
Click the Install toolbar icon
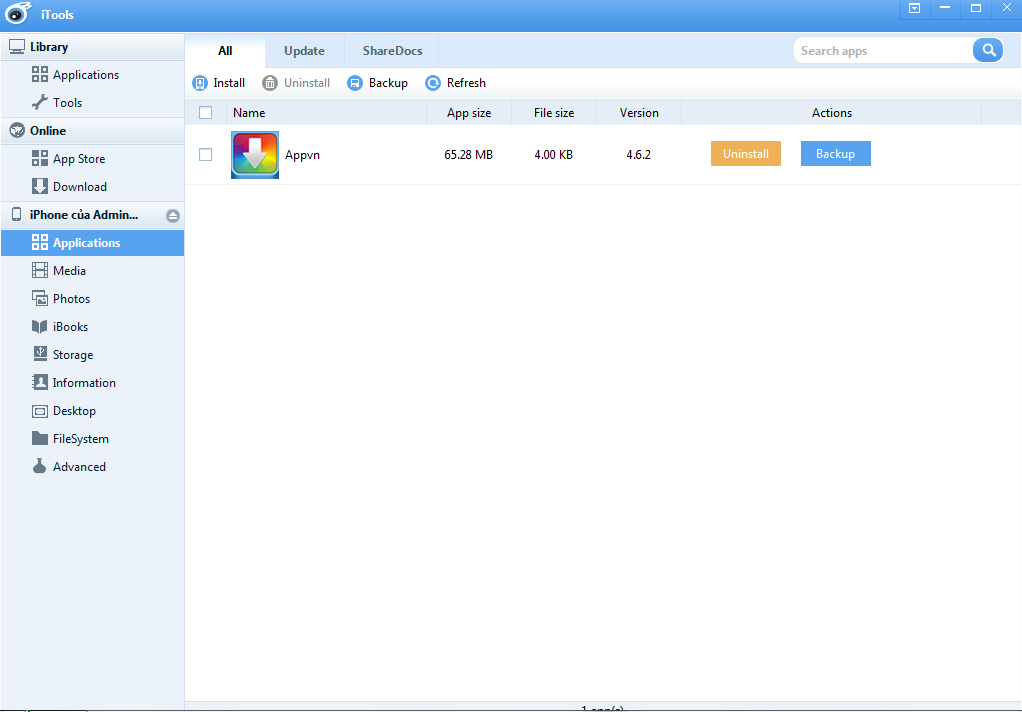tap(200, 83)
